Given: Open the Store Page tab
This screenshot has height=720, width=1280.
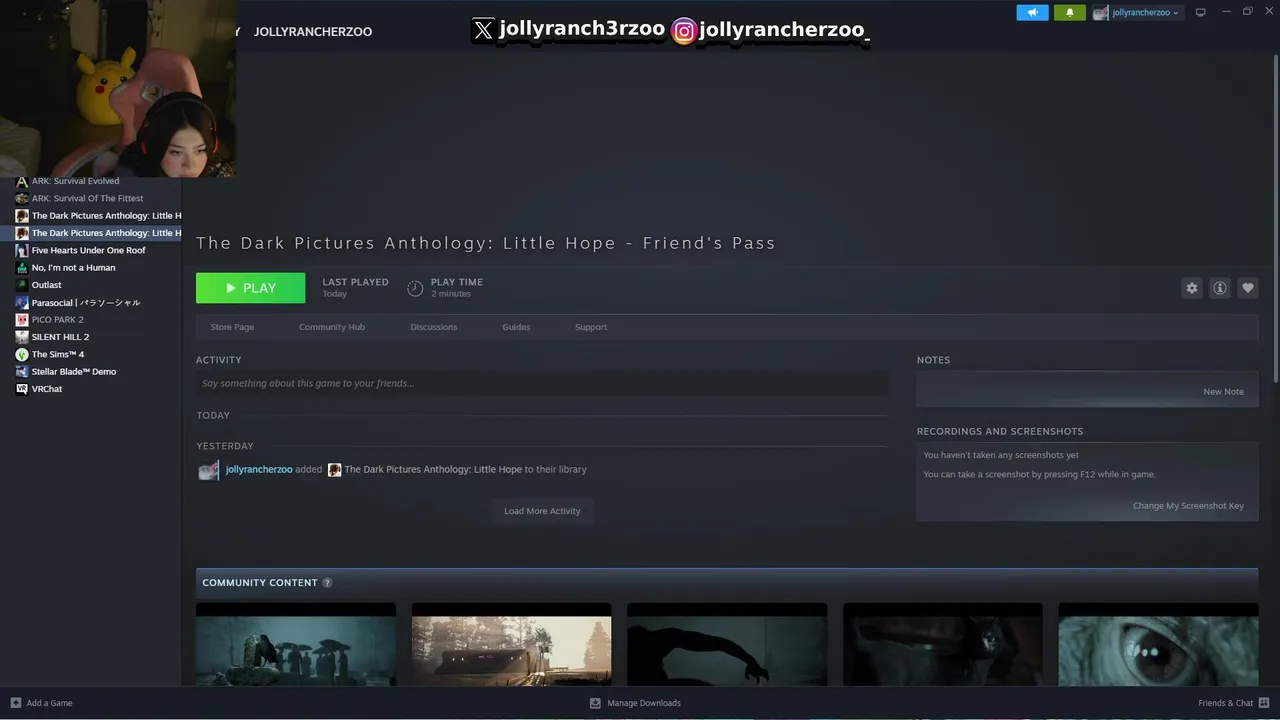Looking at the screenshot, I should pyautogui.click(x=232, y=327).
